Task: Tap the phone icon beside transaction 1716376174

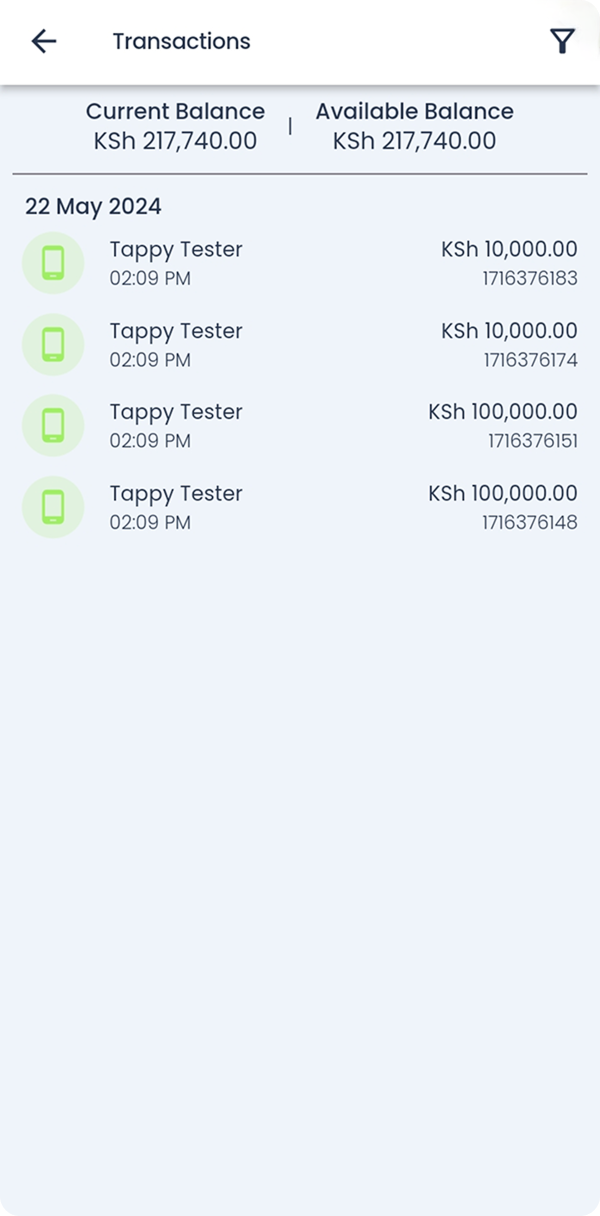Action: tap(53, 344)
